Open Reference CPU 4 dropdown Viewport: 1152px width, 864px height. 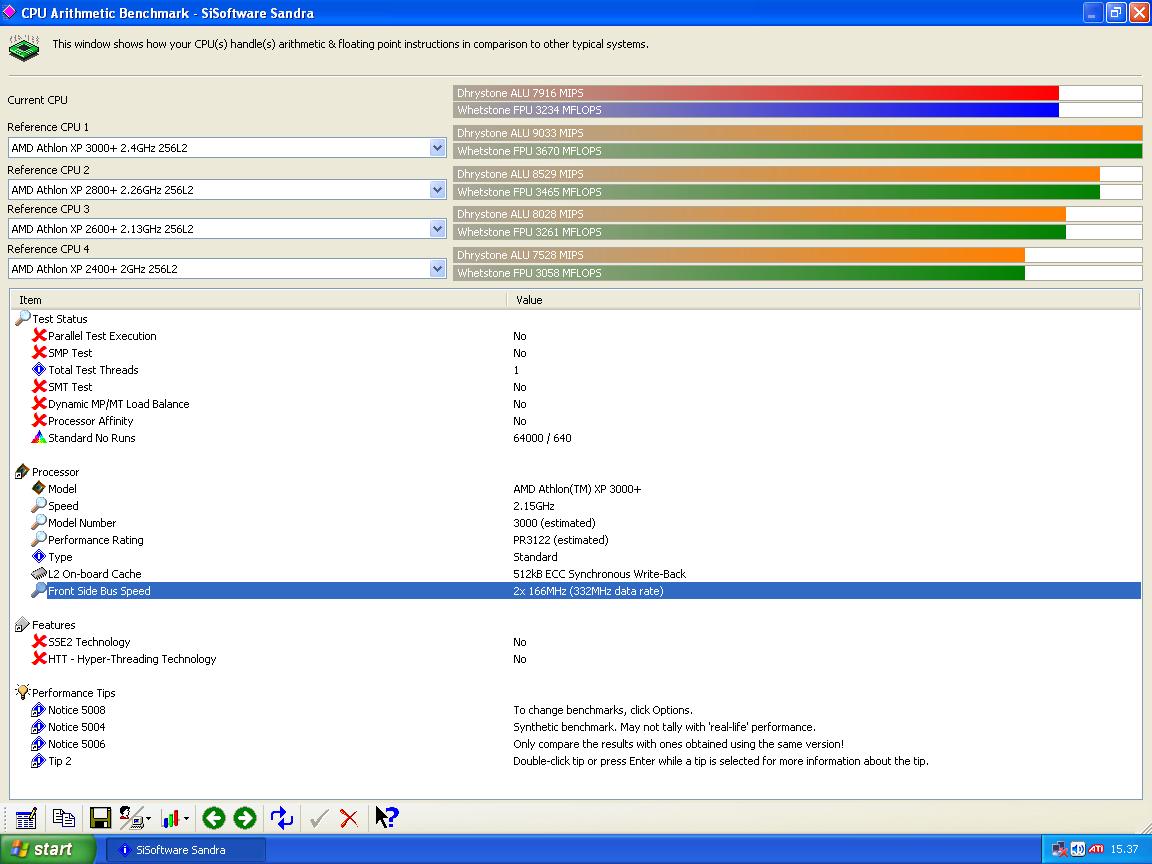437,269
